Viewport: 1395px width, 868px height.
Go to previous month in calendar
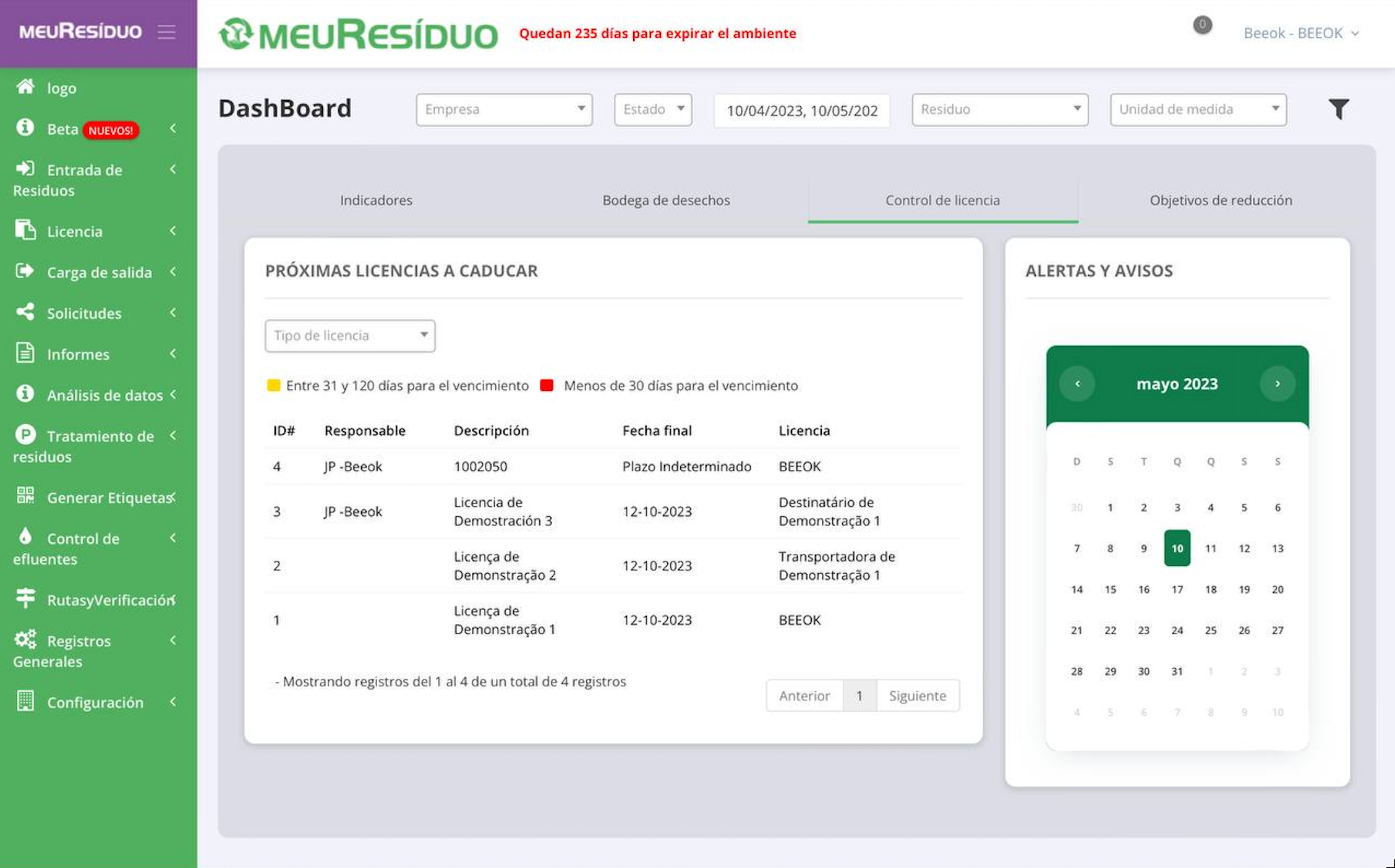point(1077,384)
